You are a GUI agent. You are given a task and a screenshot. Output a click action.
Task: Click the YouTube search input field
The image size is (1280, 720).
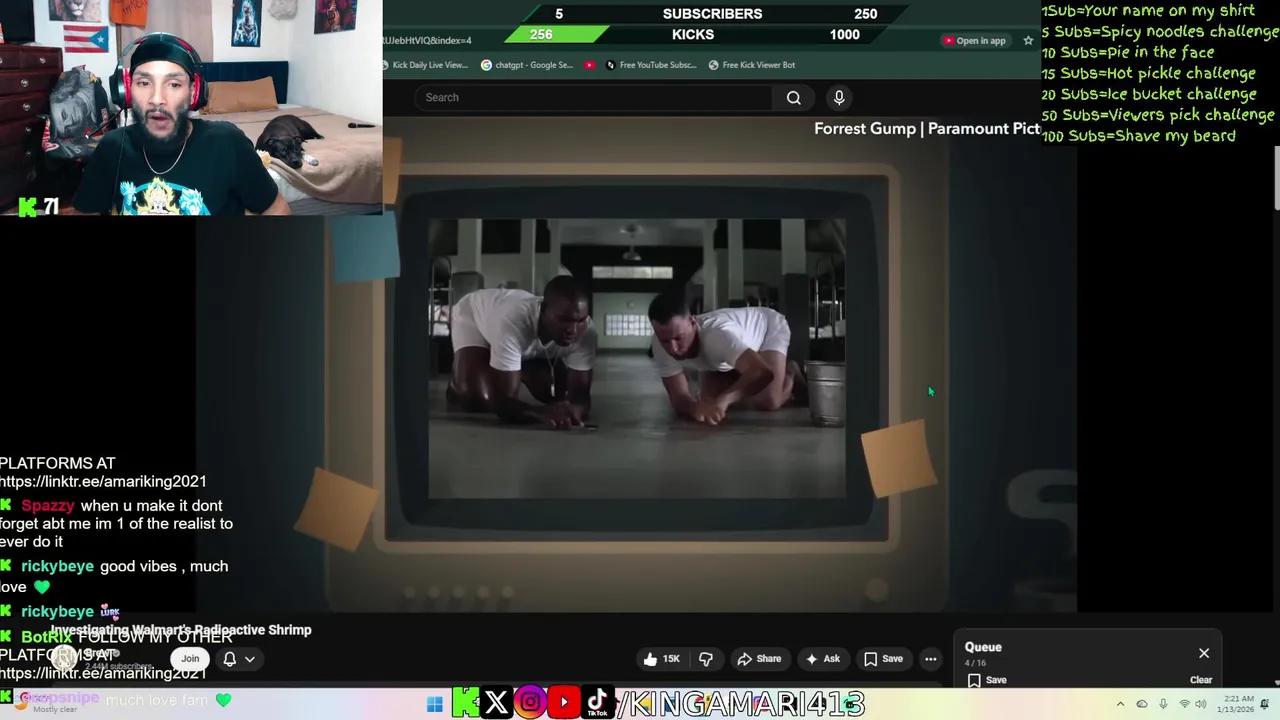[593, 97]
